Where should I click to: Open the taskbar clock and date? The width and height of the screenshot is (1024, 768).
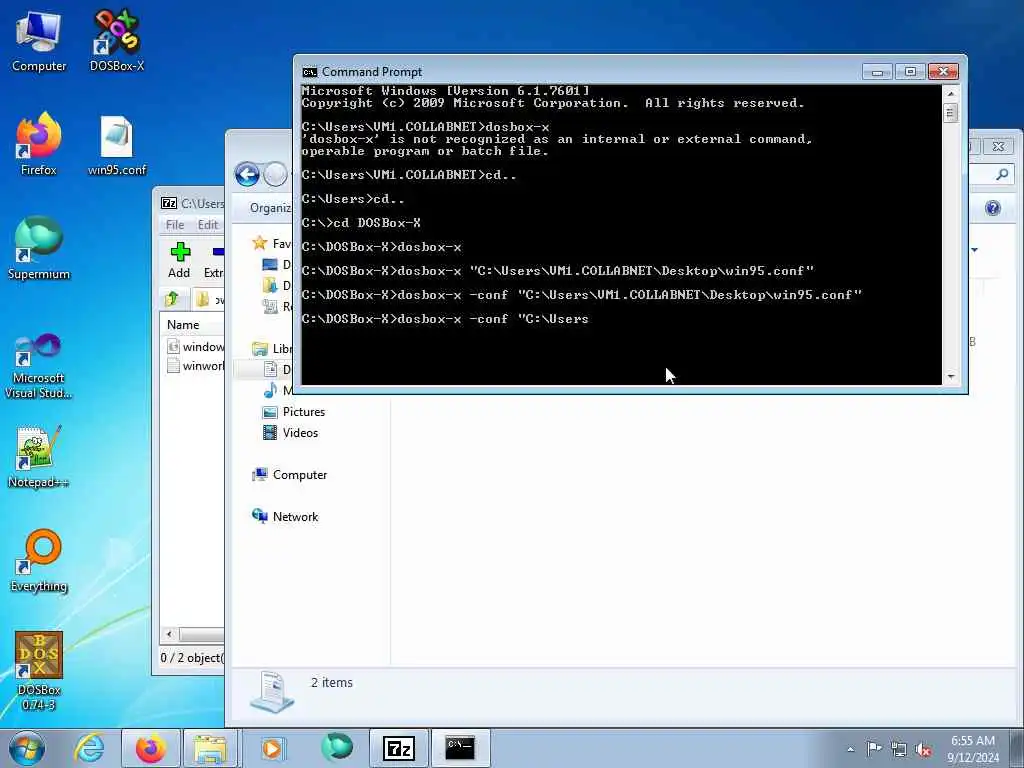(x=972, y=749)
